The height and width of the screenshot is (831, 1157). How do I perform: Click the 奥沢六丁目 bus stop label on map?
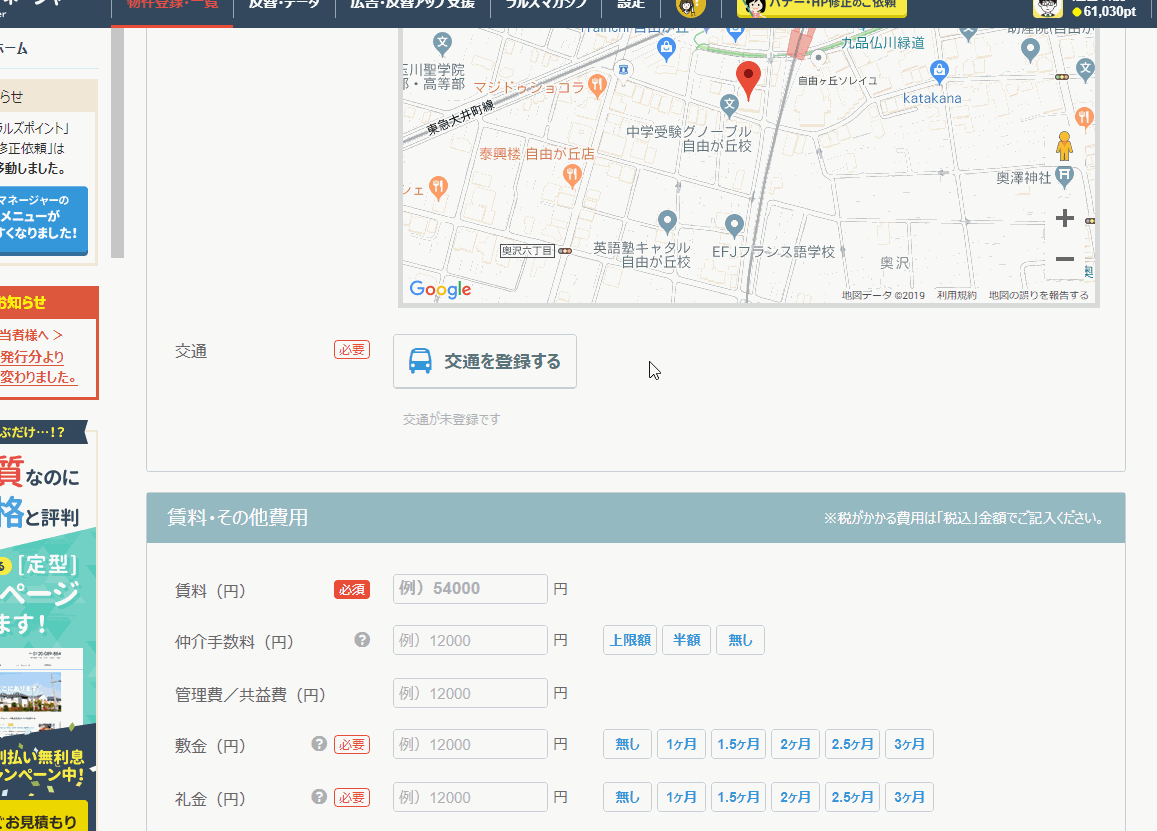527,251
